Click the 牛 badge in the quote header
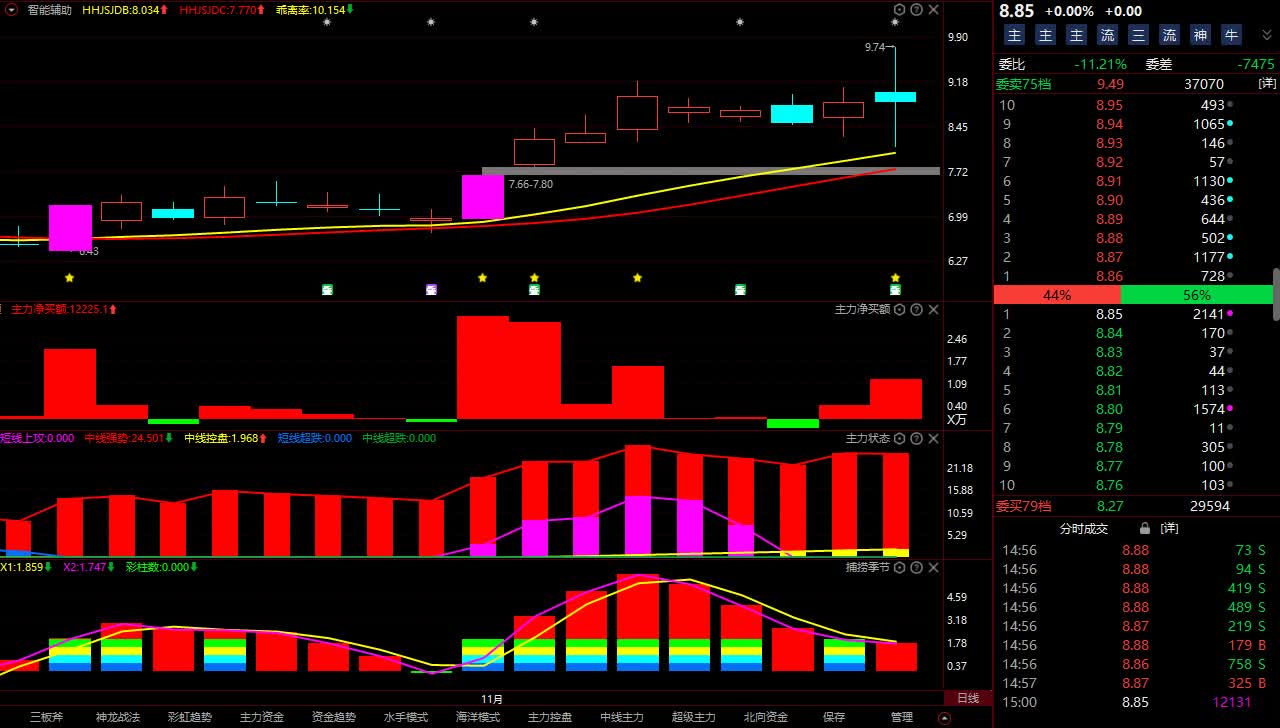Viewport: 1280px width, 728px height. [x=1231, y=35]
